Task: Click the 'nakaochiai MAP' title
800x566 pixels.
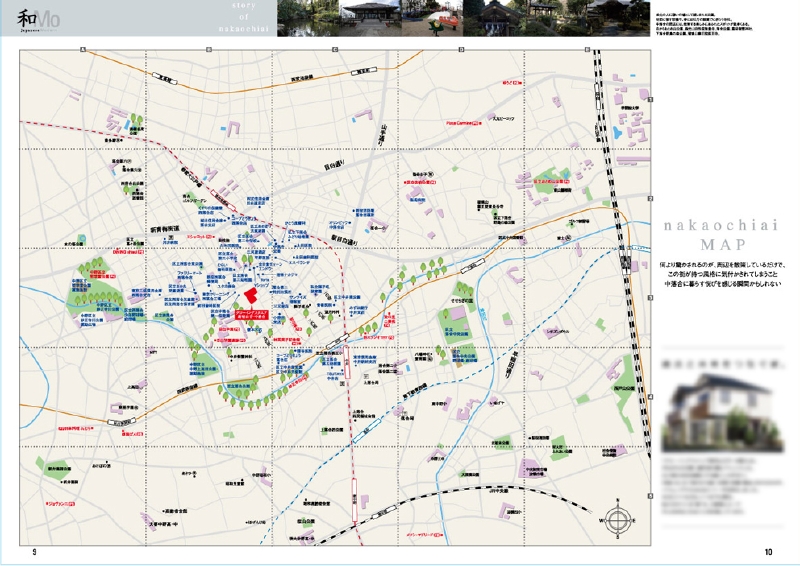Action: click(x=723, y=235)
